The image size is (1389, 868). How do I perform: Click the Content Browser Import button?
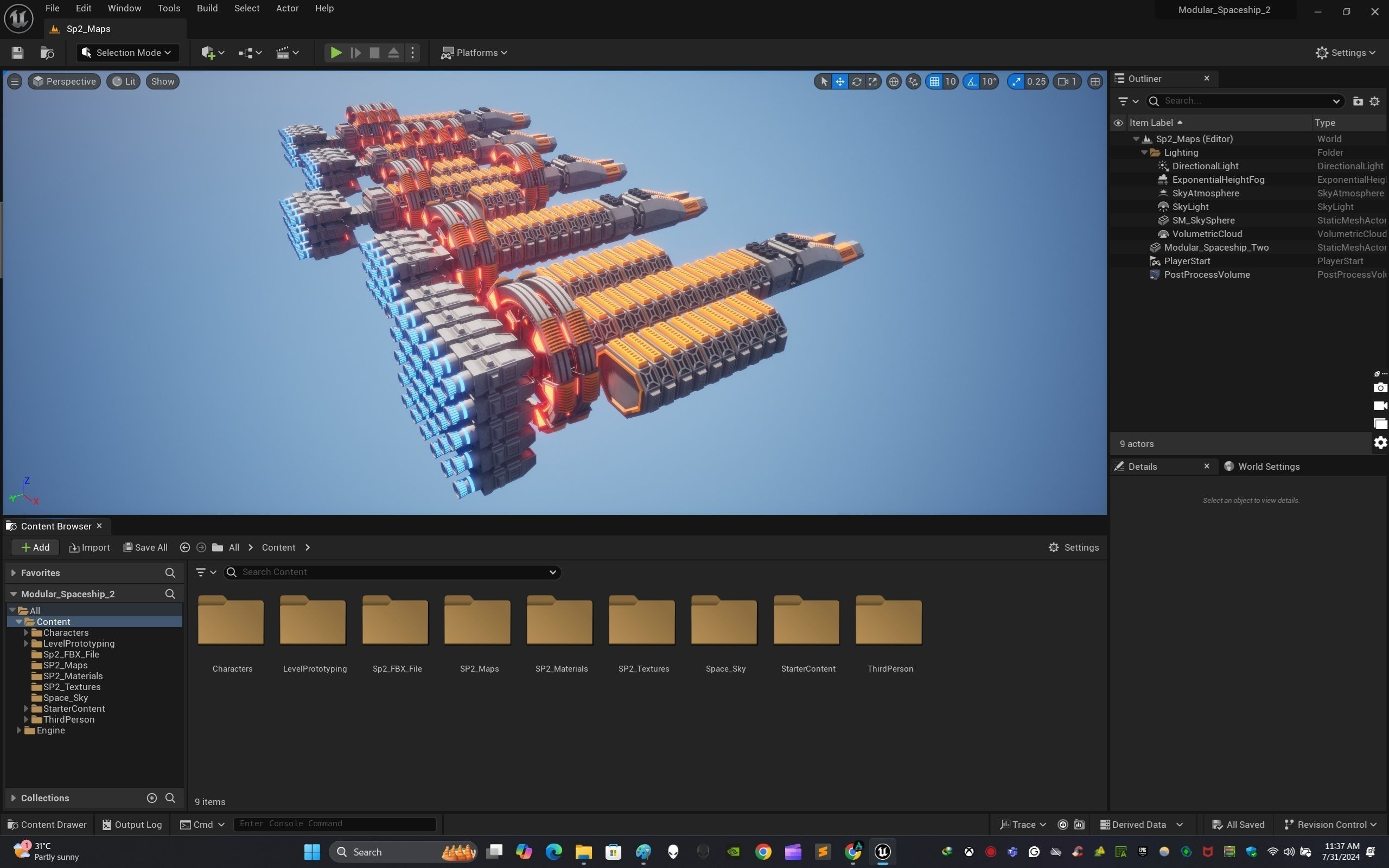pyautogui.click(x=90, y=548)
